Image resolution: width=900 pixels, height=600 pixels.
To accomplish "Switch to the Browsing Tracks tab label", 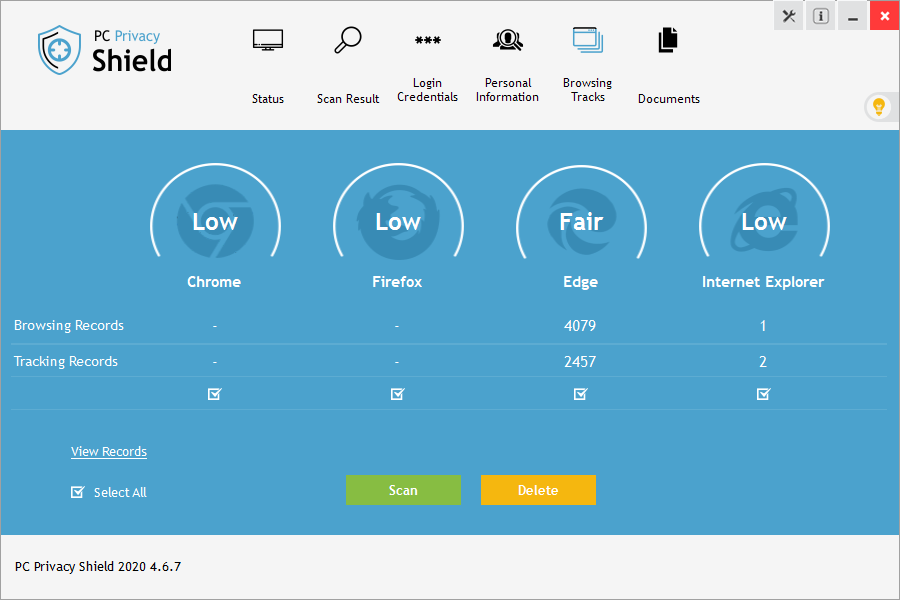I will pyautogui.click(x=588, y=90).
